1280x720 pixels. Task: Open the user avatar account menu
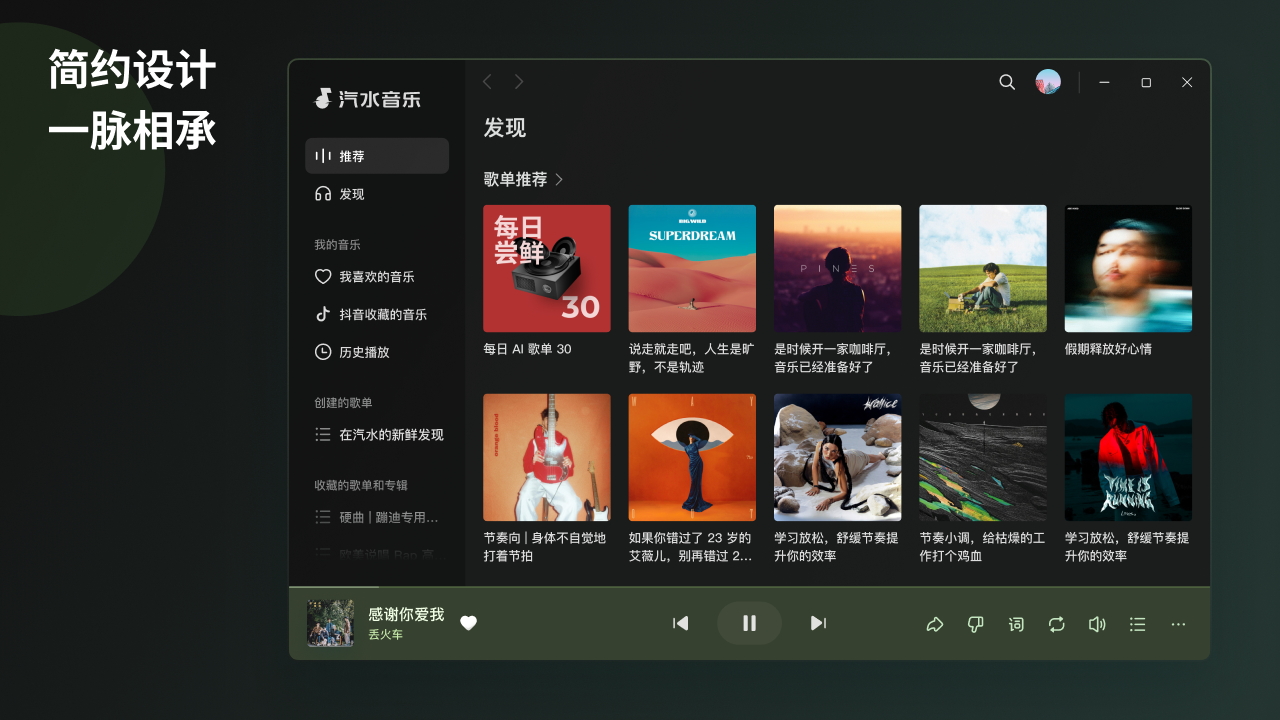(1048, 82)
